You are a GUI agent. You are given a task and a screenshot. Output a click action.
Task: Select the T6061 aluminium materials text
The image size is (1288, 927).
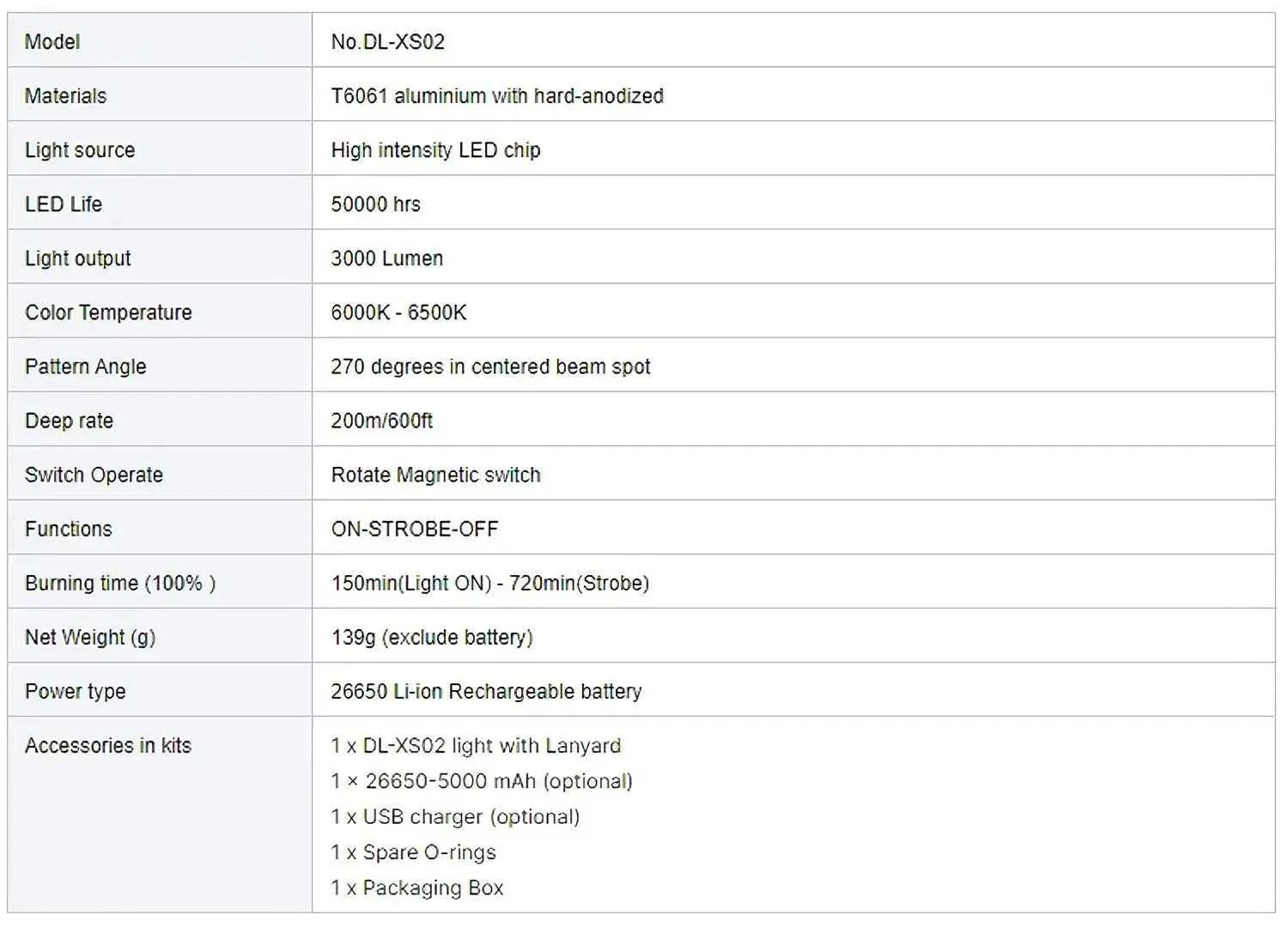[x=496, y=95]
